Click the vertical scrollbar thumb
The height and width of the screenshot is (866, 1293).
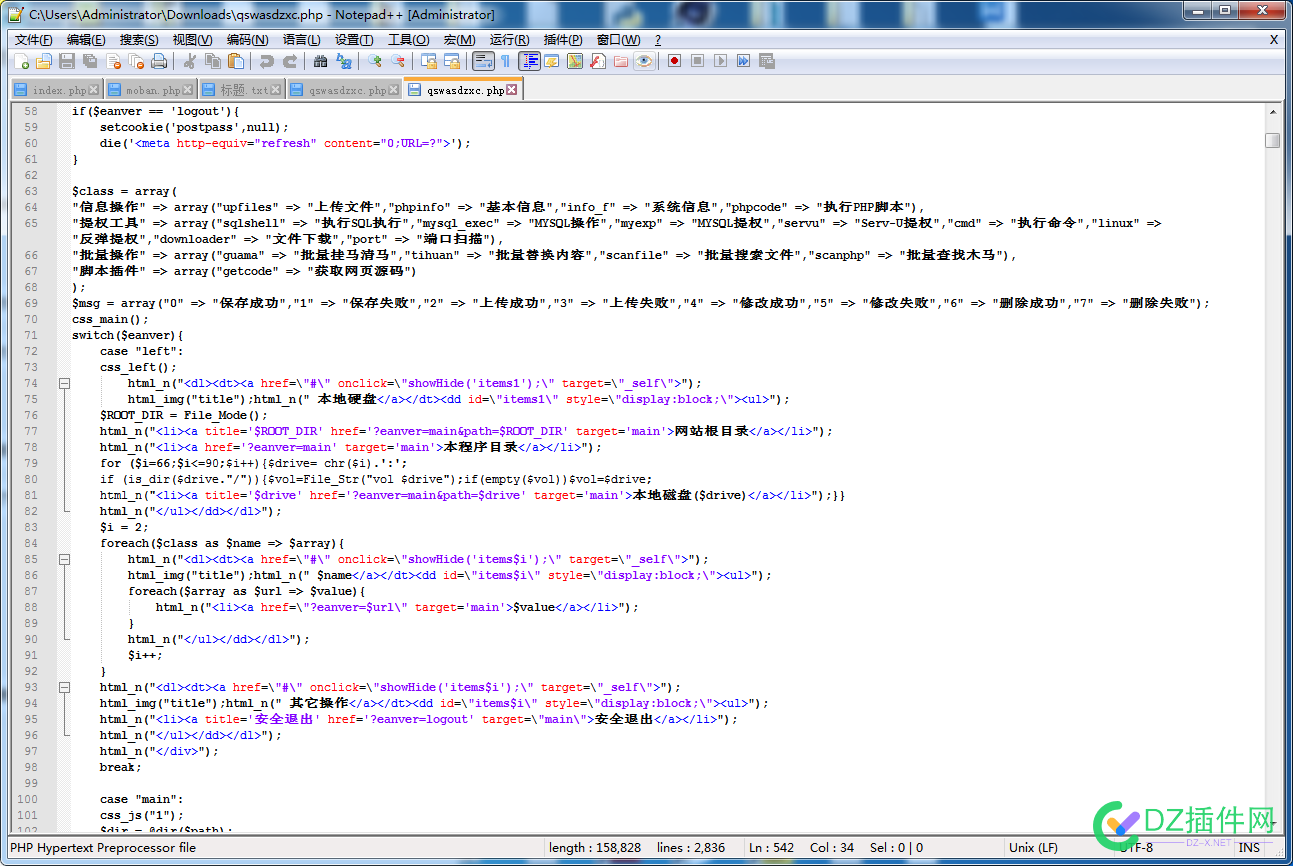click(1272, 140)
